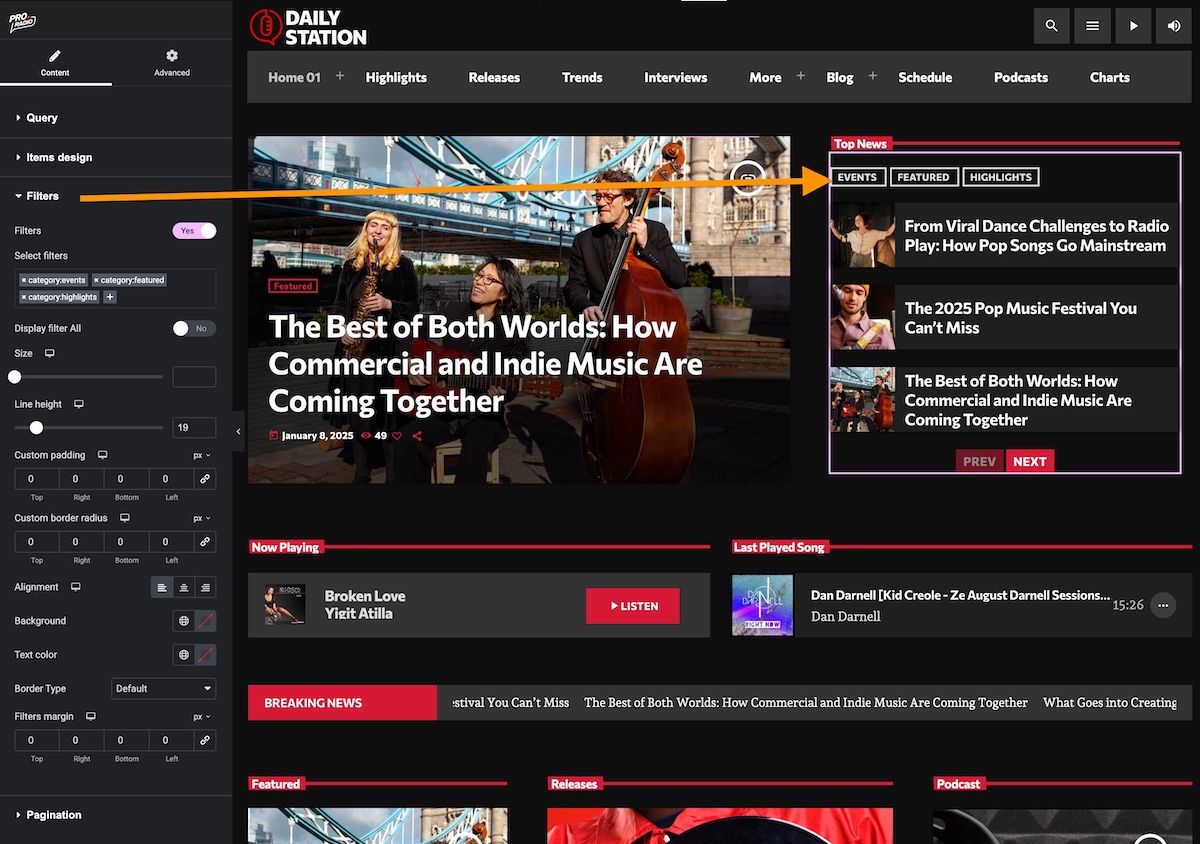Open the Border Type dropdown
The width and height of the screenshot is (1200, 844).
click(x=163, y=688)
